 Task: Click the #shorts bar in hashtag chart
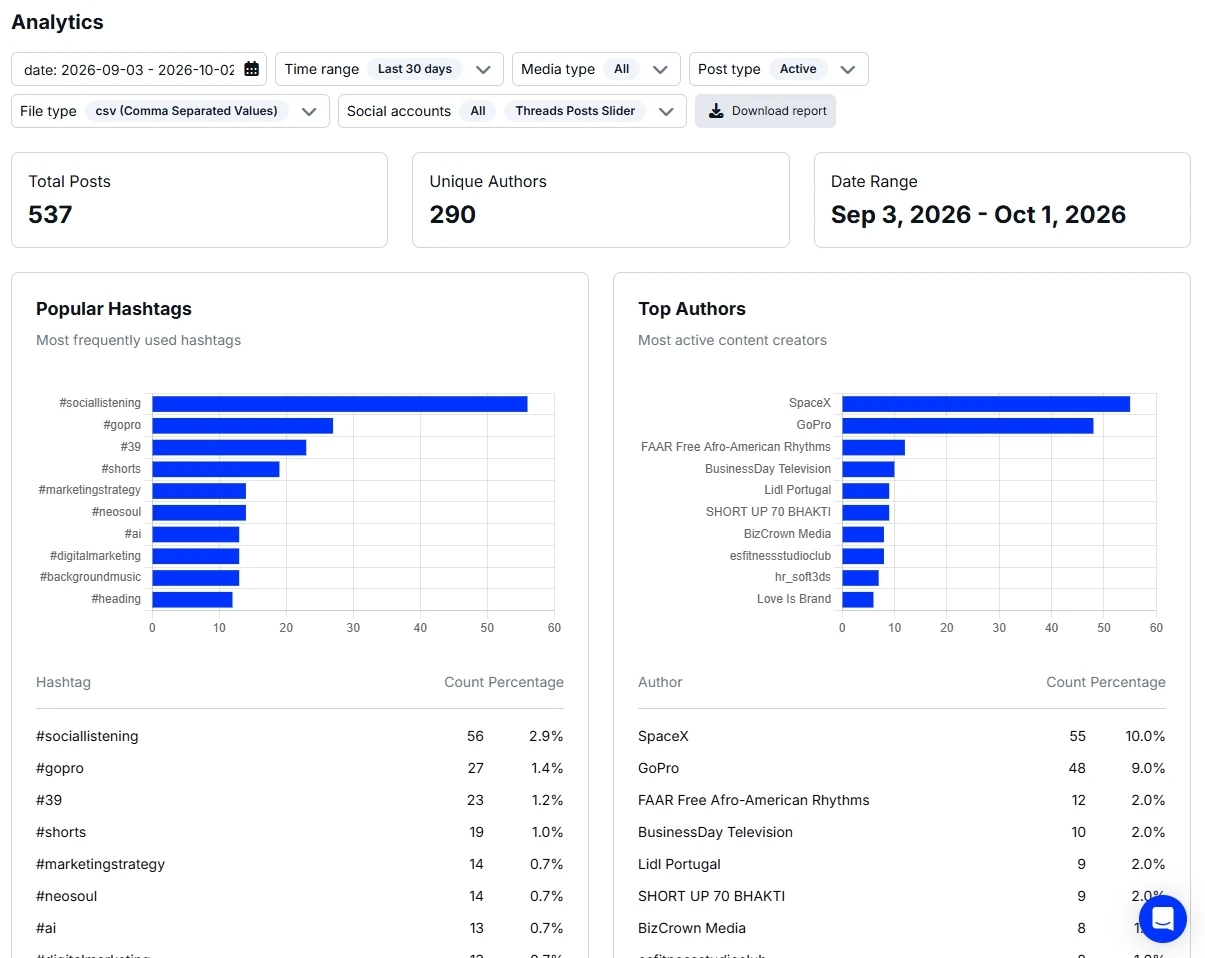[x=215, y=469]
